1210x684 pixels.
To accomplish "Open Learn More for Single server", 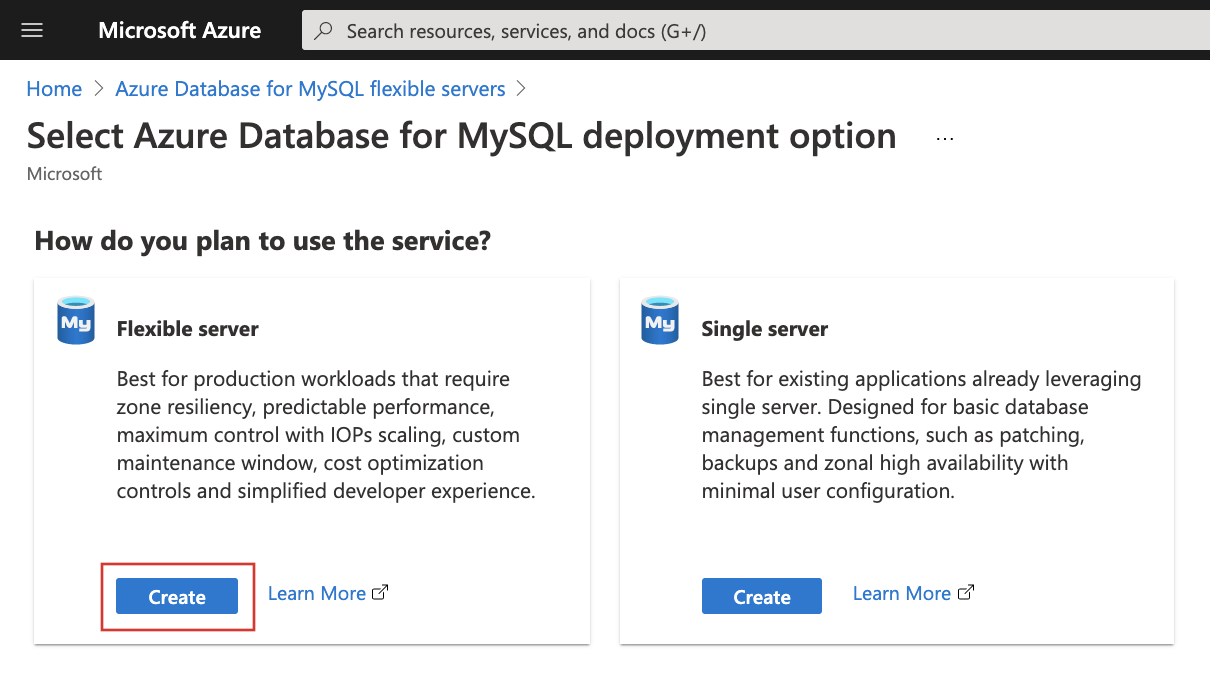I will pos(901,593).
